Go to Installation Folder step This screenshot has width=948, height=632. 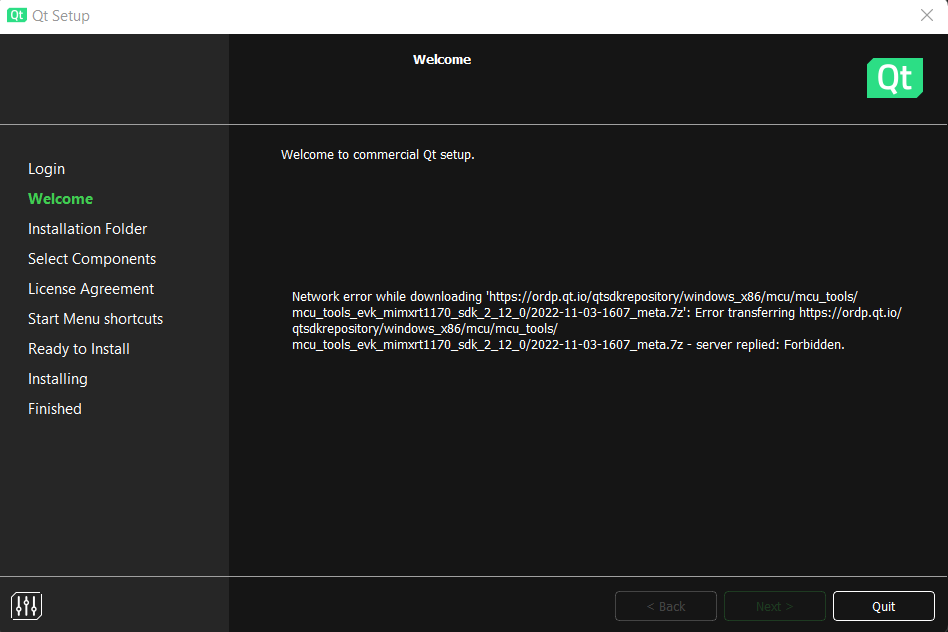point(88,229)
